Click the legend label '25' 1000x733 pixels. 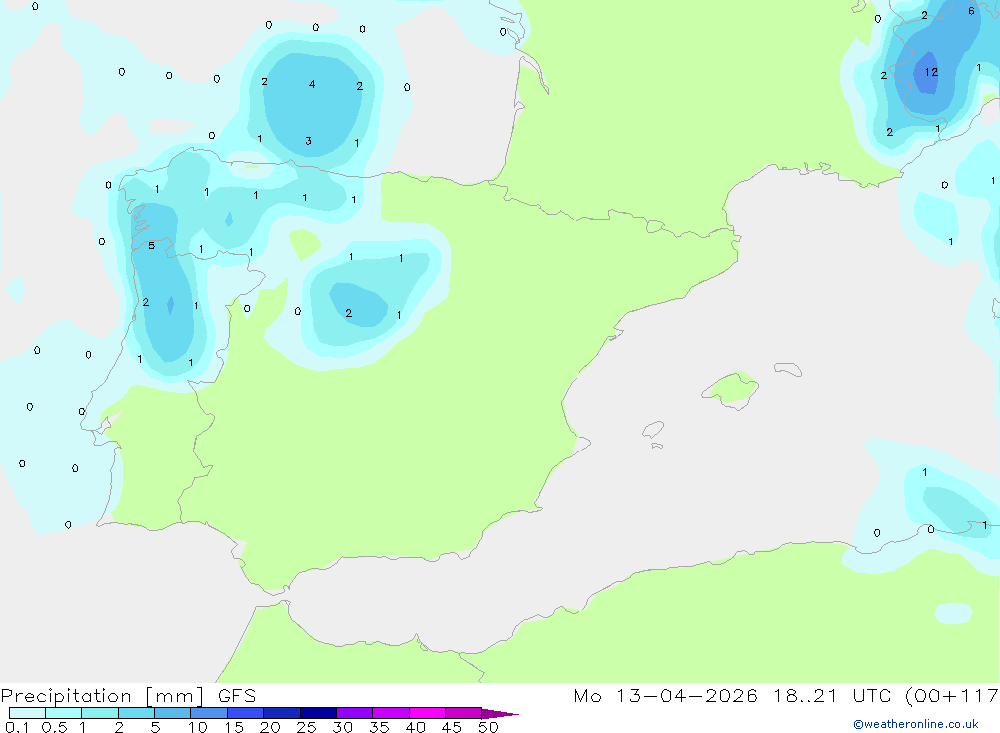[x=306, y=727]
